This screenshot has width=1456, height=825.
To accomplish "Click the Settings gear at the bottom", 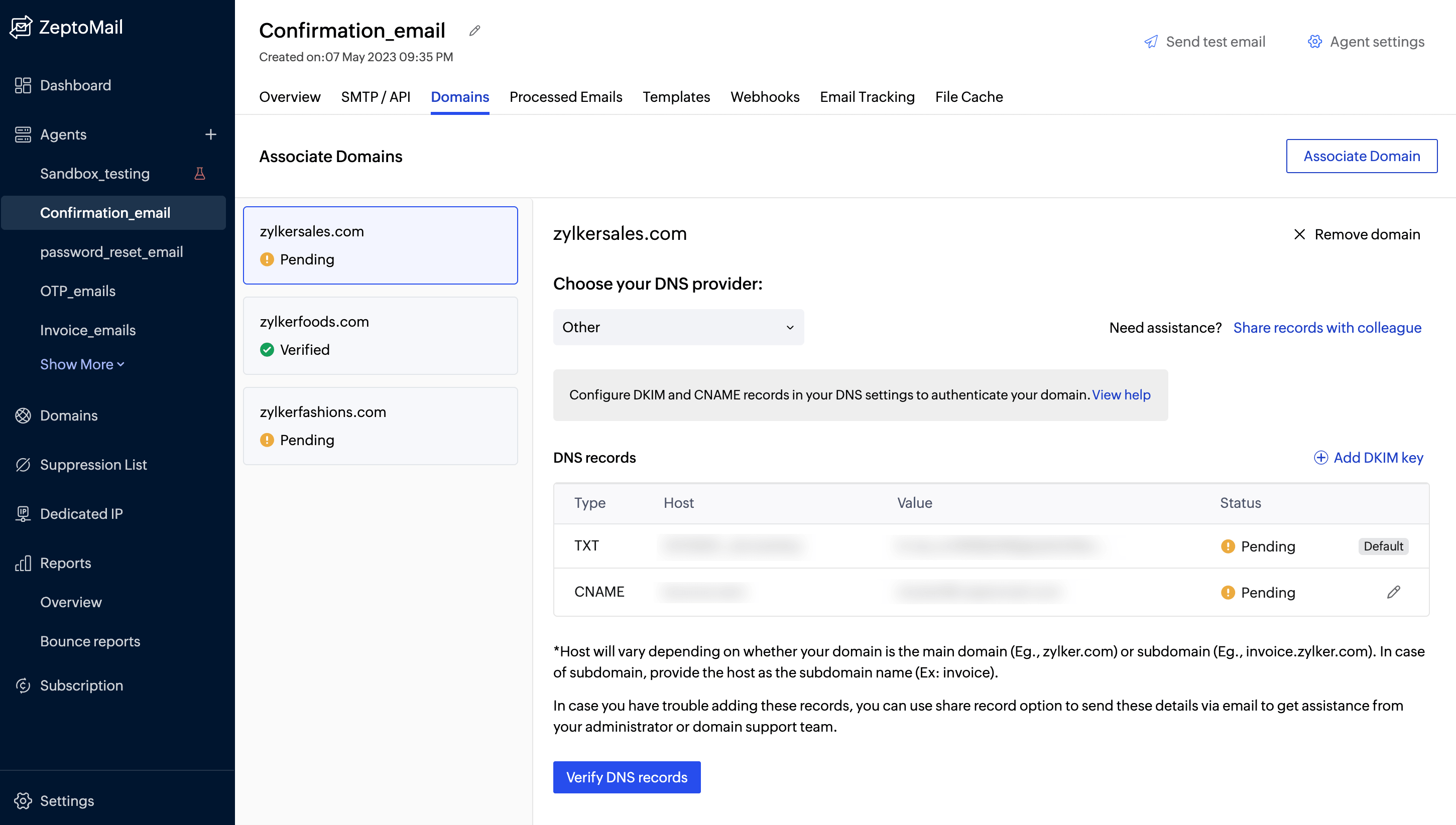I will pyautogui.click(x=23, y=800).
